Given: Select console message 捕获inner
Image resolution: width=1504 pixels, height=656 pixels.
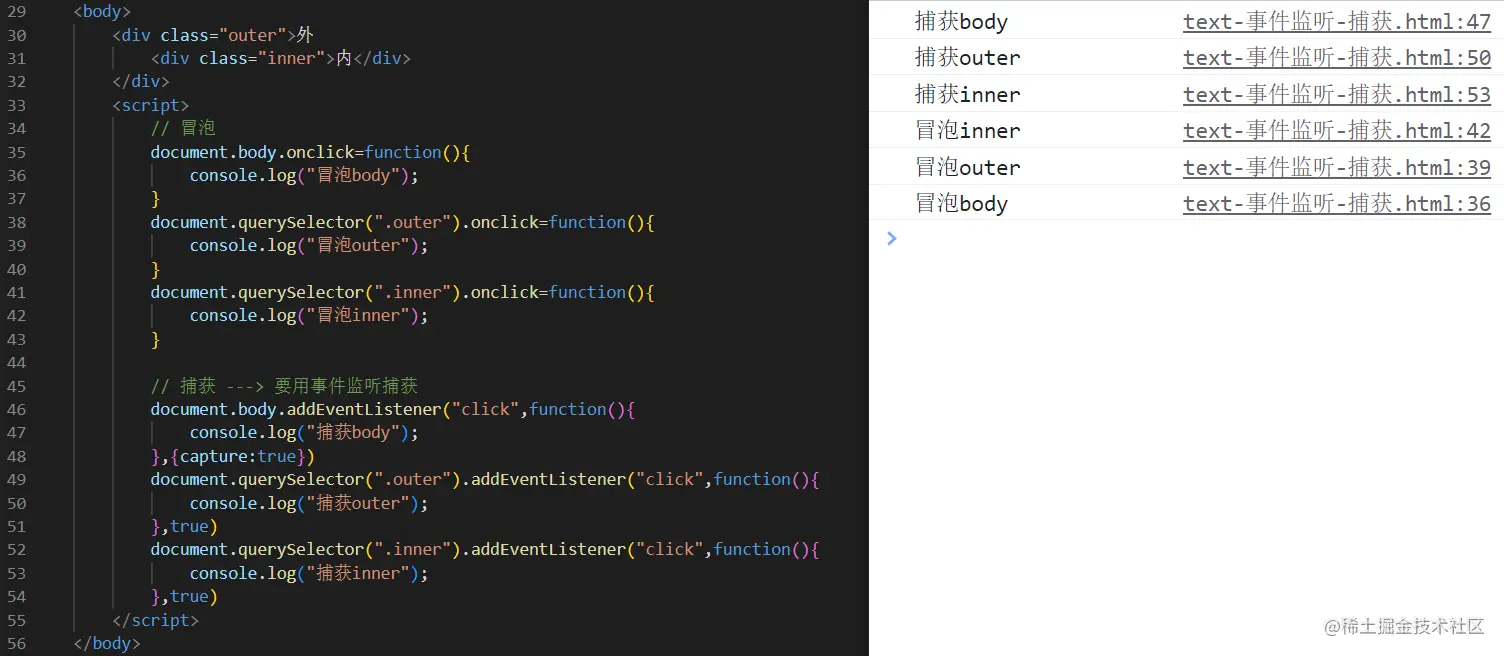Looking at the screenshot, I should tap(967, 95).
